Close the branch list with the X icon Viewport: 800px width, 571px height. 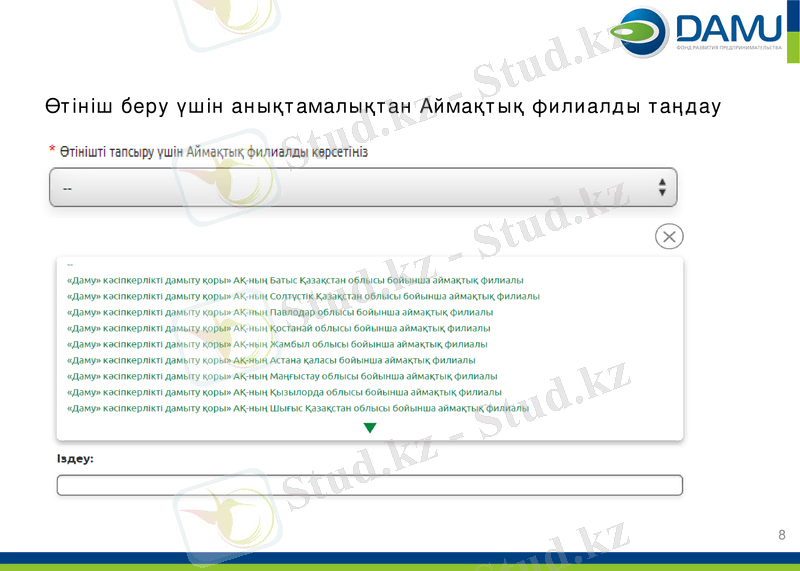(669, 236)
